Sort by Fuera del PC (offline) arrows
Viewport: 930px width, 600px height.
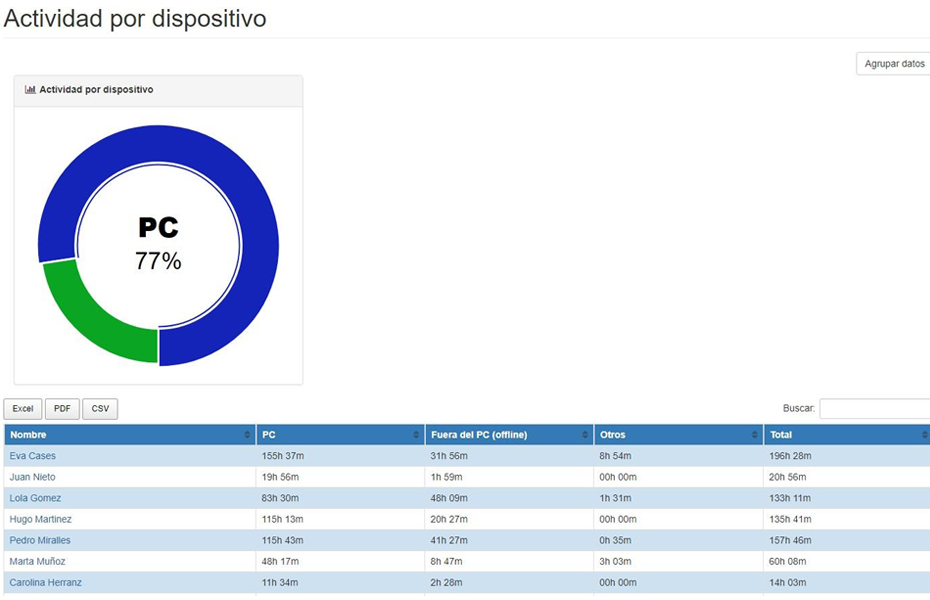pyautogui.click(x=585, y=435)
